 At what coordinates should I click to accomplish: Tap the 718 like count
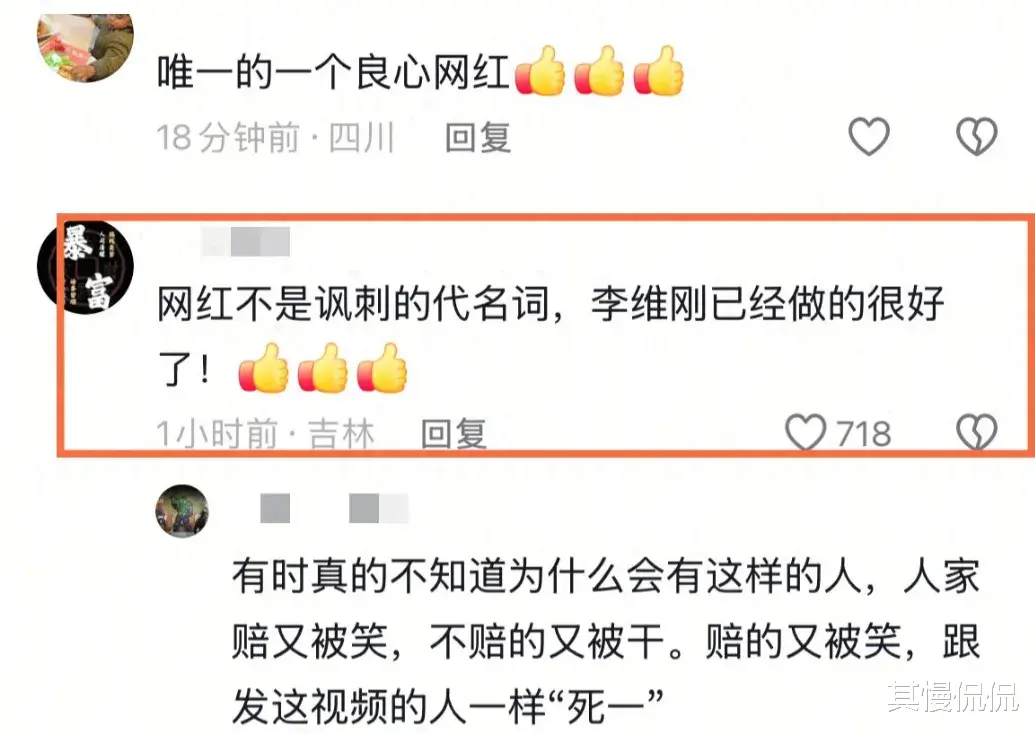tap(864, 434)
